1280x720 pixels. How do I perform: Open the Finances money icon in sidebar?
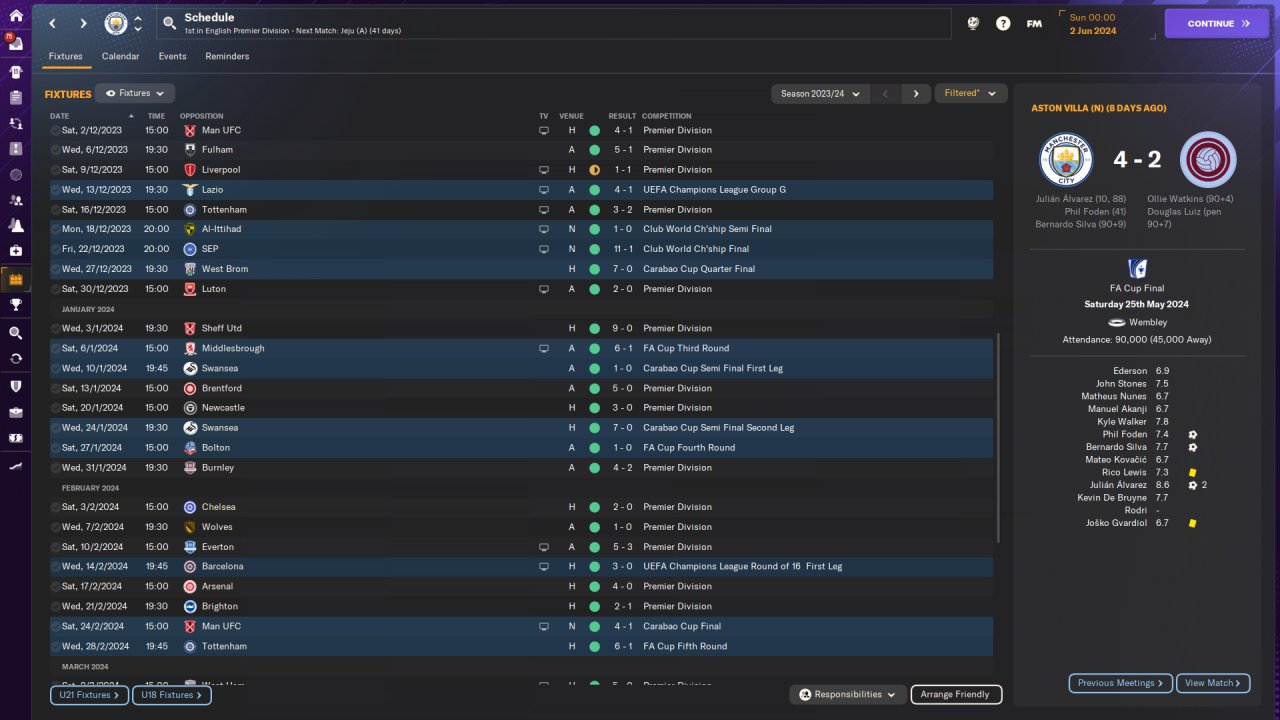pos(15,438)
